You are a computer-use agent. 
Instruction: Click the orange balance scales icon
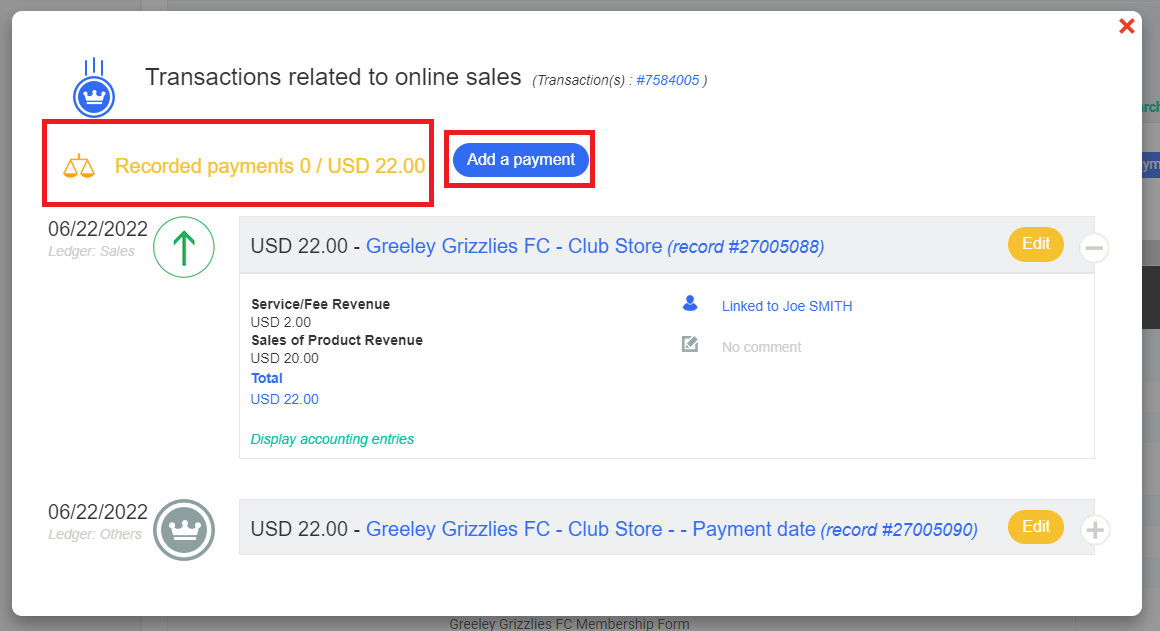coord(79,166)
